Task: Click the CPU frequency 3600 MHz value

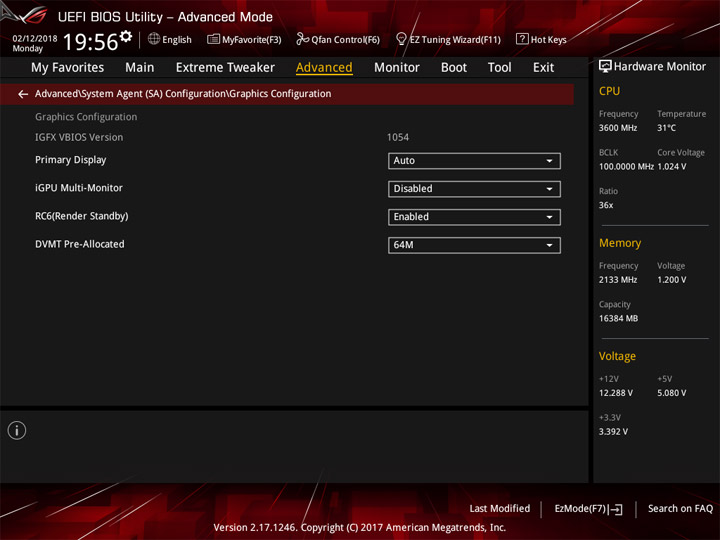Action: pyautogui.click(x=618, y=128)
